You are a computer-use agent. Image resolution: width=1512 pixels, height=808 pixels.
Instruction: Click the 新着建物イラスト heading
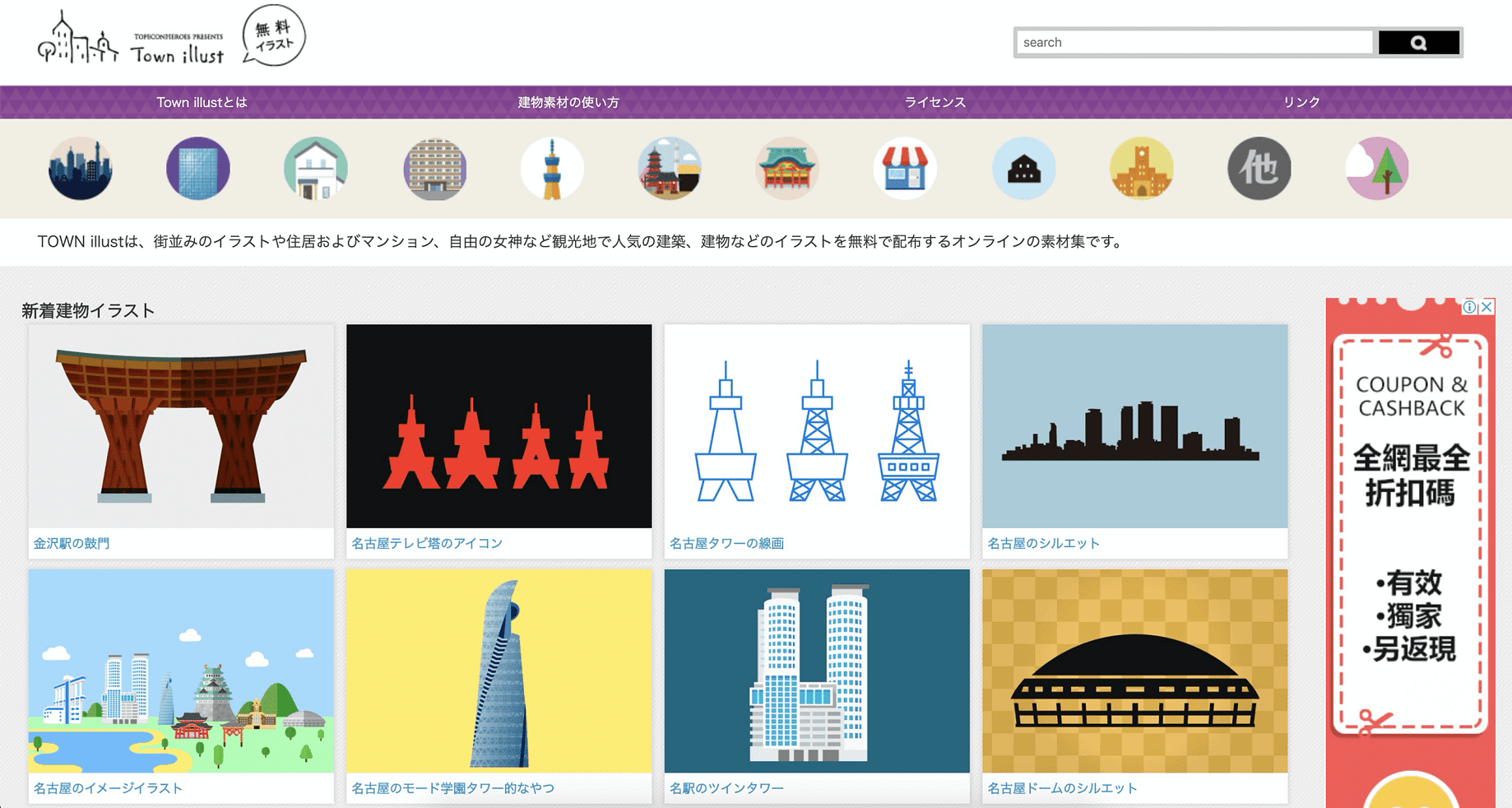(x=88, y=311)
